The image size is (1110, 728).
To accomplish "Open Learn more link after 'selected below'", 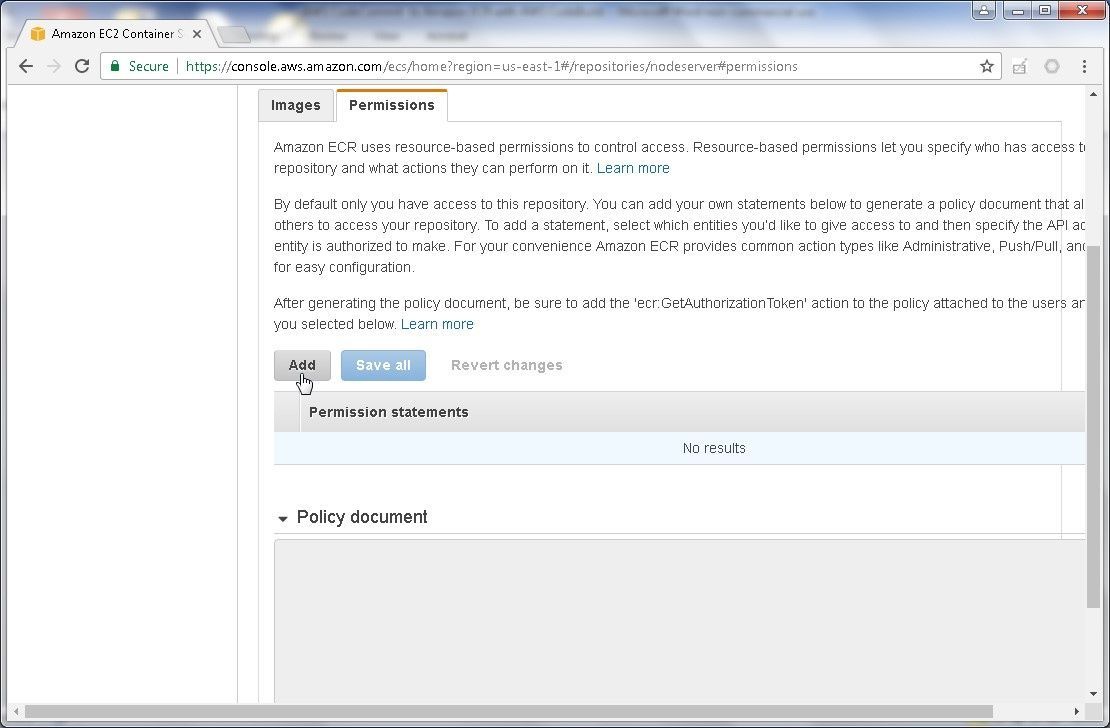I will [437, 324].
